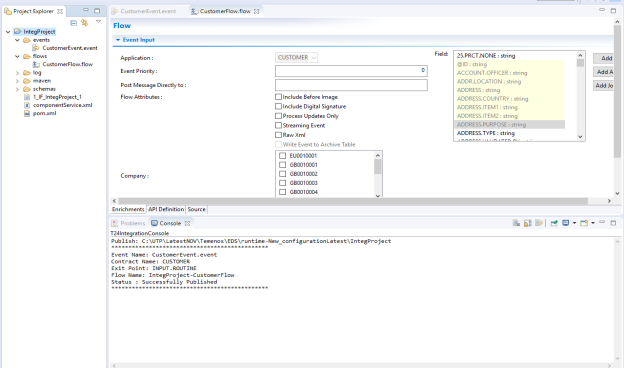Minimize the Project Explorer view
The width and height of the screenshot is (624, 368).
coord(86,10)
